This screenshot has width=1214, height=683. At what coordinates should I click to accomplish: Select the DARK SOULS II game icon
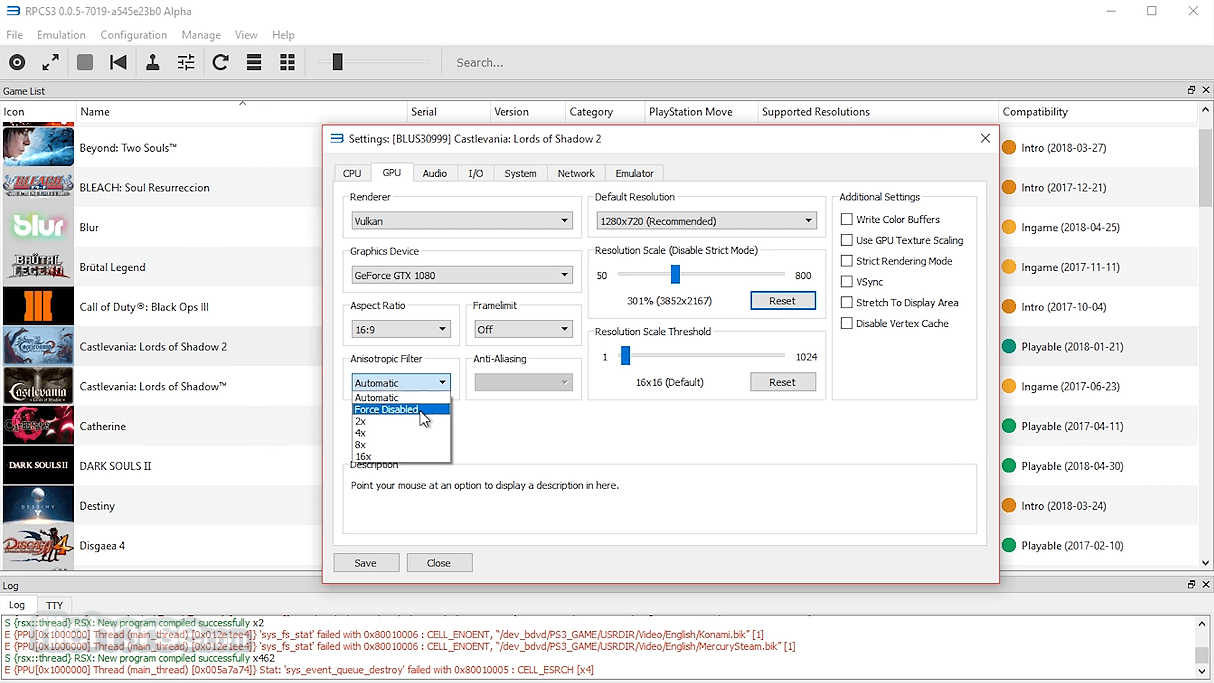(x=38, y=466)
